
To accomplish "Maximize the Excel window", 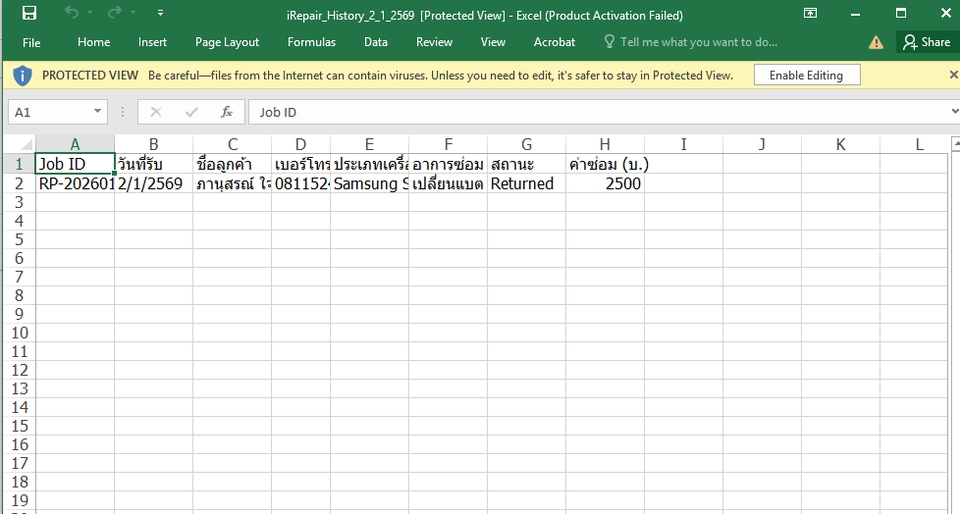I will click(x=901, y=13).
